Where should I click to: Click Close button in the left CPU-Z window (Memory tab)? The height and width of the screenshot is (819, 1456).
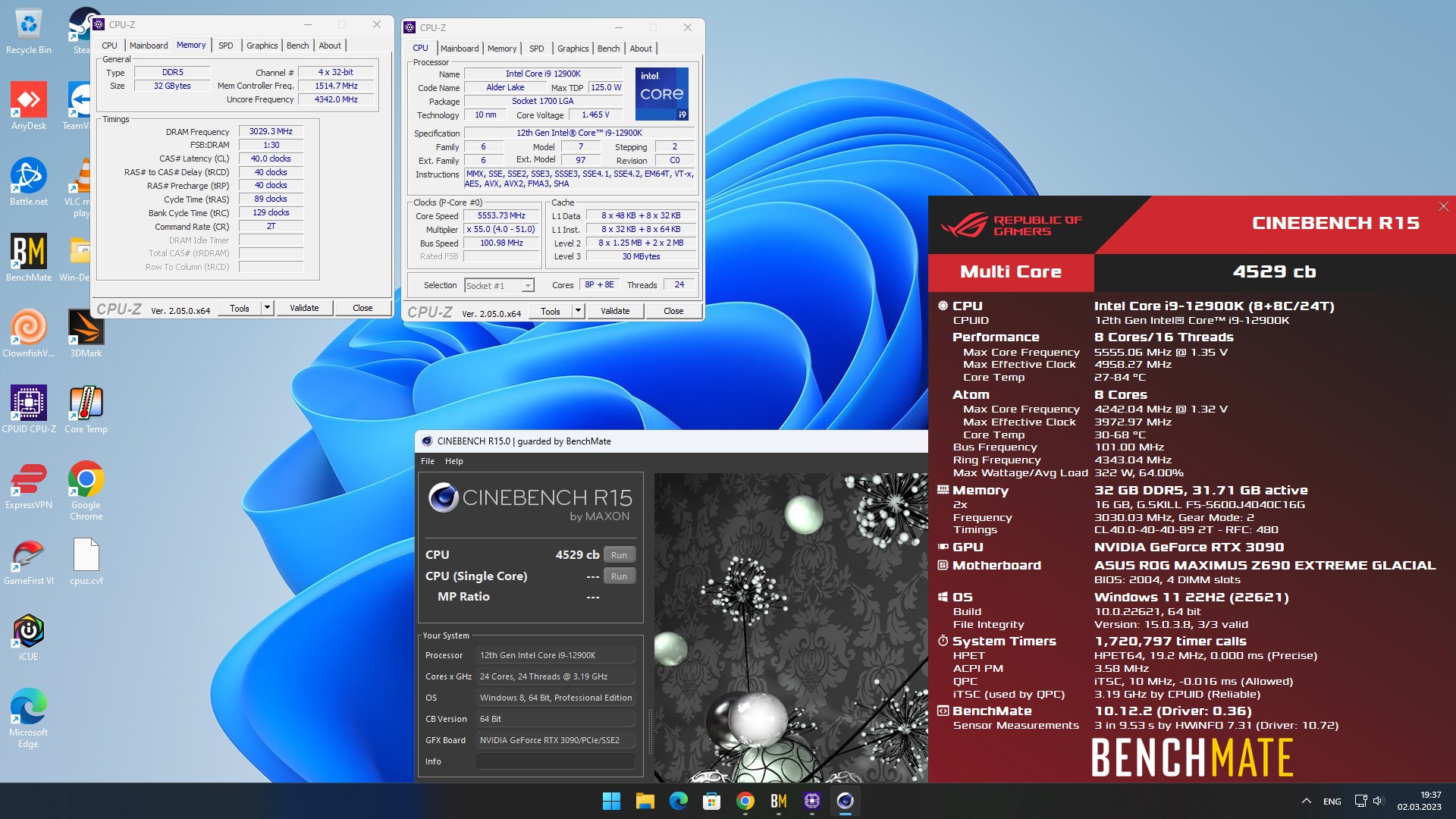tap(362, 308)
